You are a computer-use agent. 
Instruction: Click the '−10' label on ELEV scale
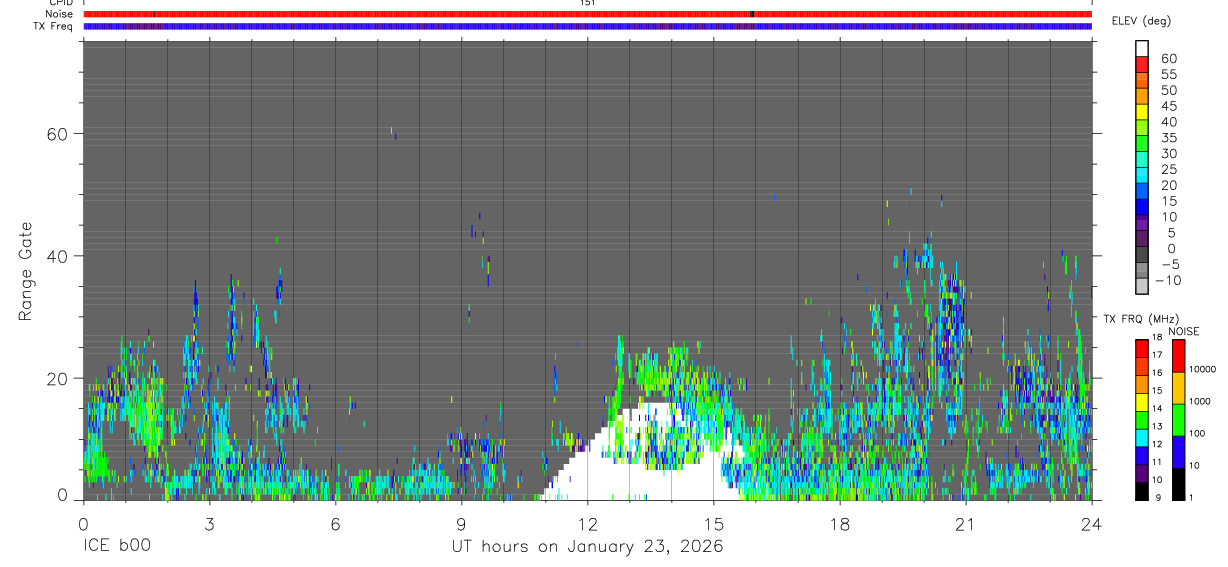click(1168, 280)
